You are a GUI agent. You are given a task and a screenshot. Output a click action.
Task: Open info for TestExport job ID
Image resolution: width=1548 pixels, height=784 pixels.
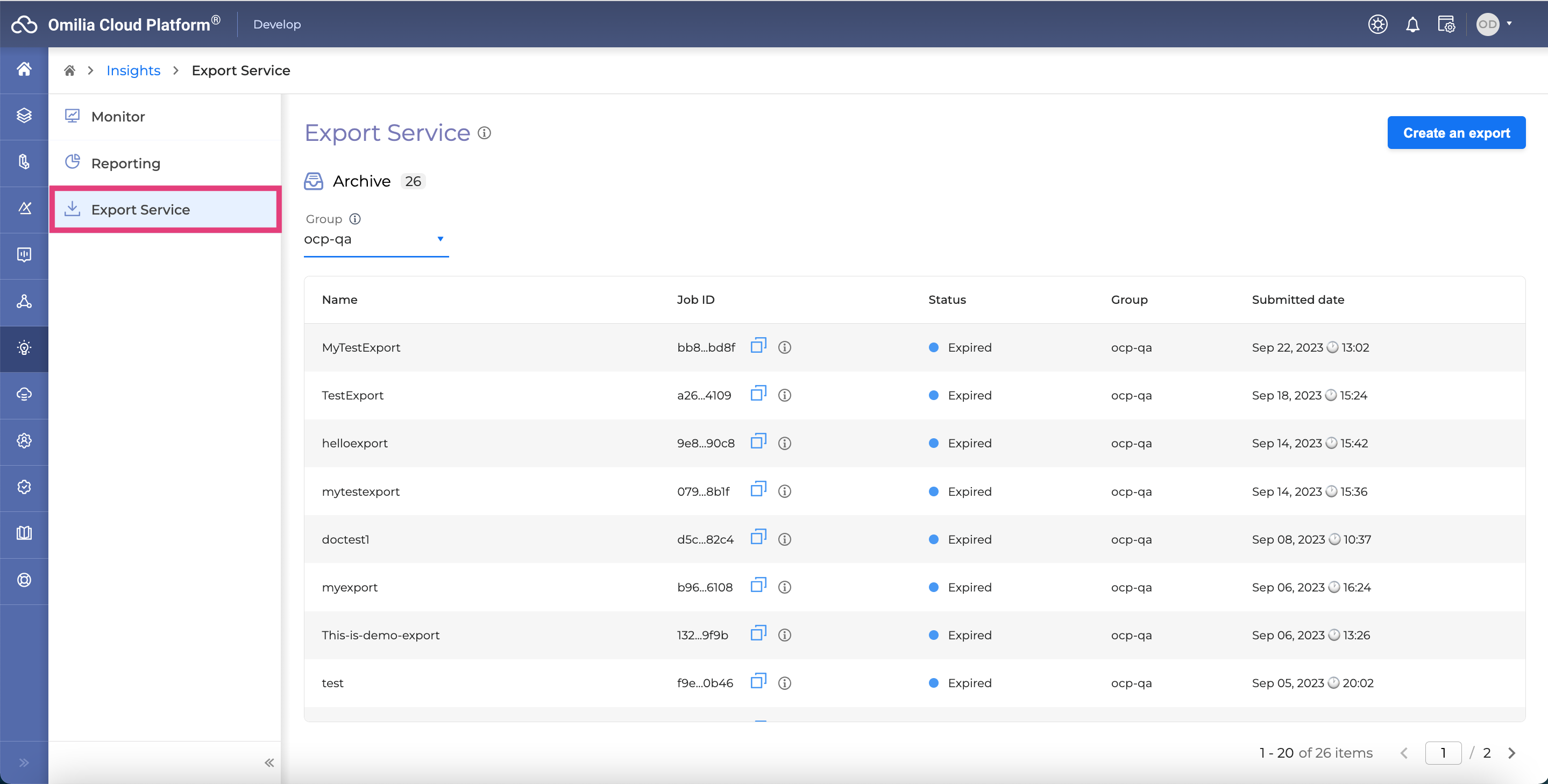click(x=784, y=395)
